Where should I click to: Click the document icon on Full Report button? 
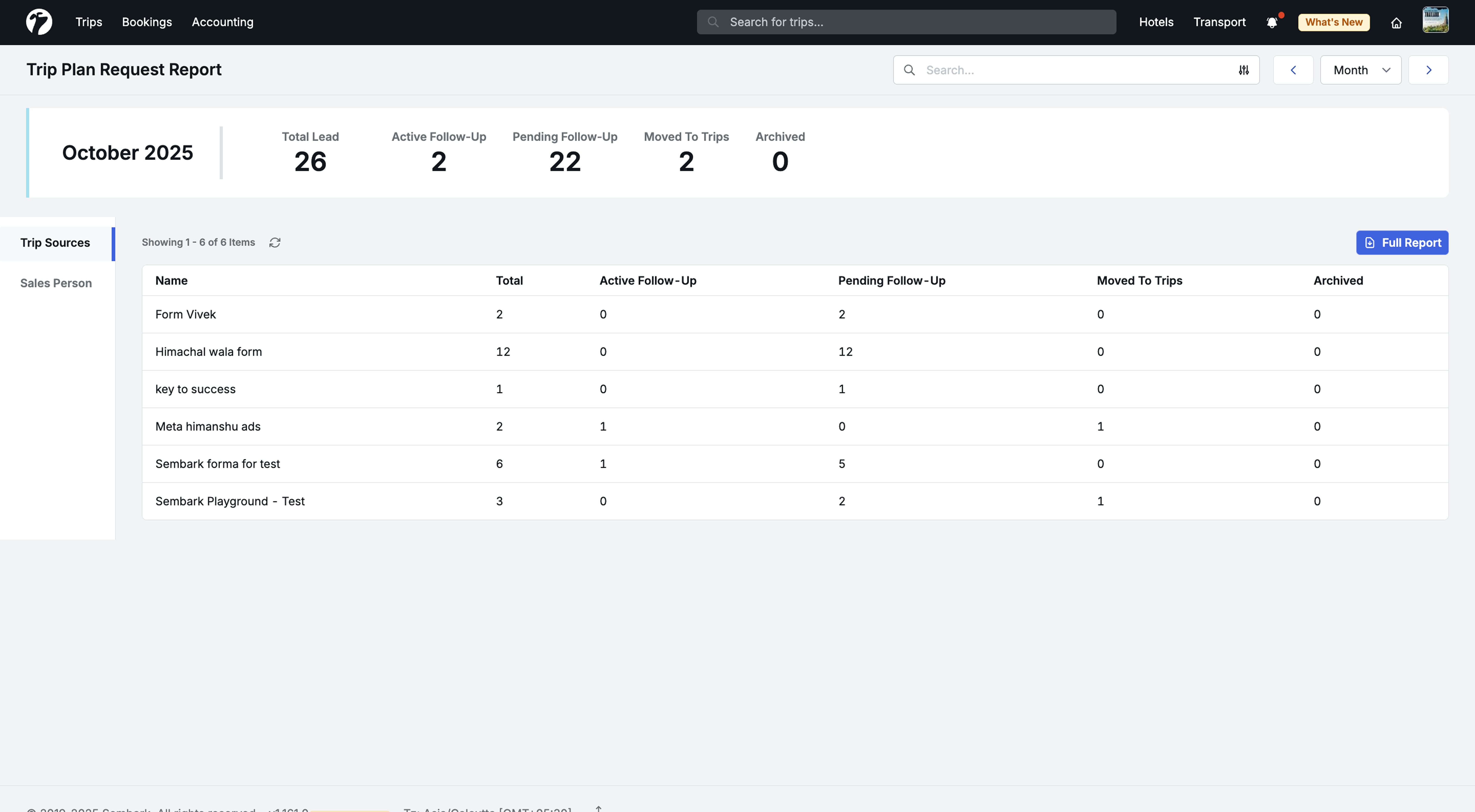point(1370,243)
